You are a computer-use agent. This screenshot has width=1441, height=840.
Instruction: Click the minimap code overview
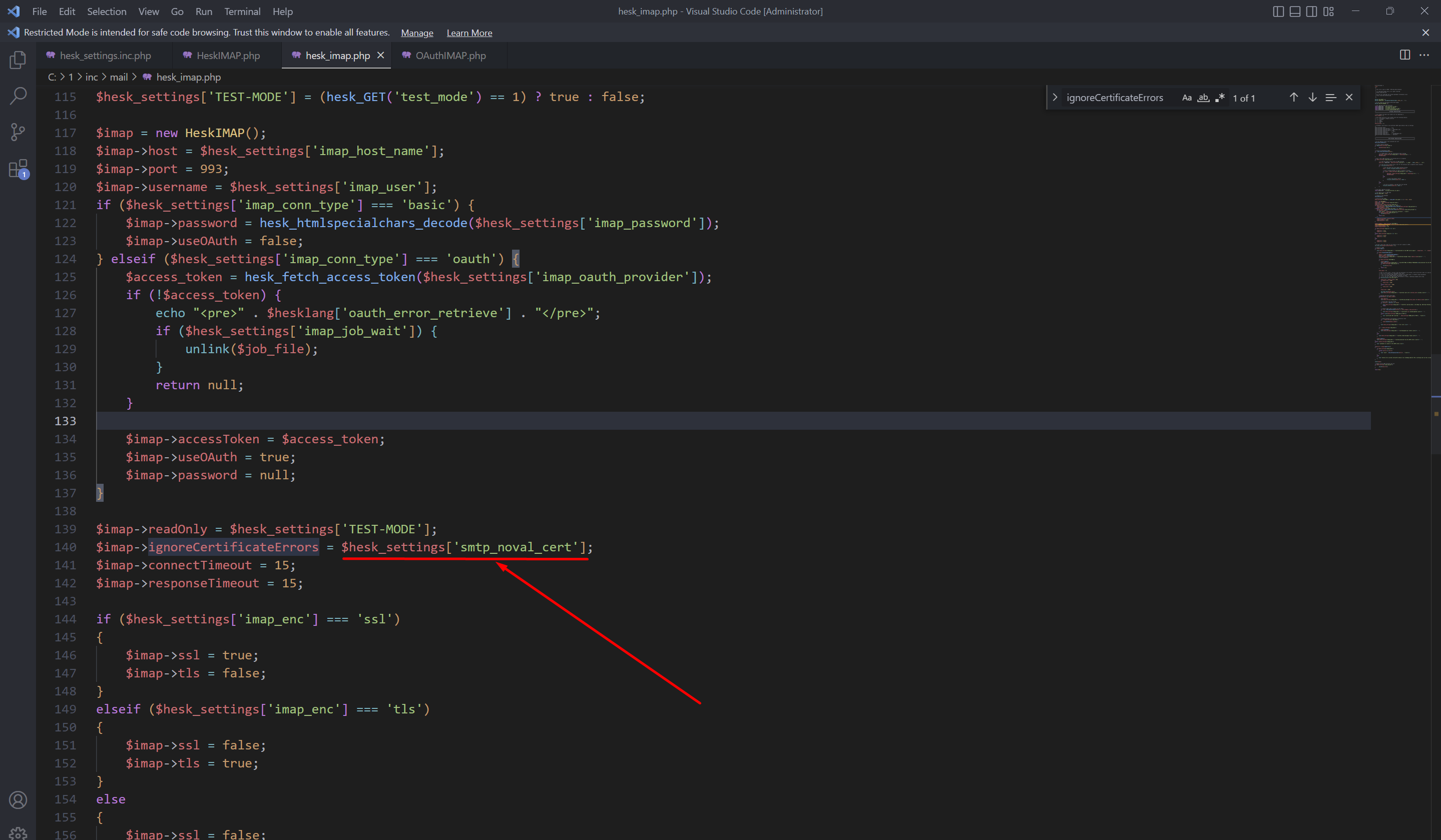point(1401,229)
